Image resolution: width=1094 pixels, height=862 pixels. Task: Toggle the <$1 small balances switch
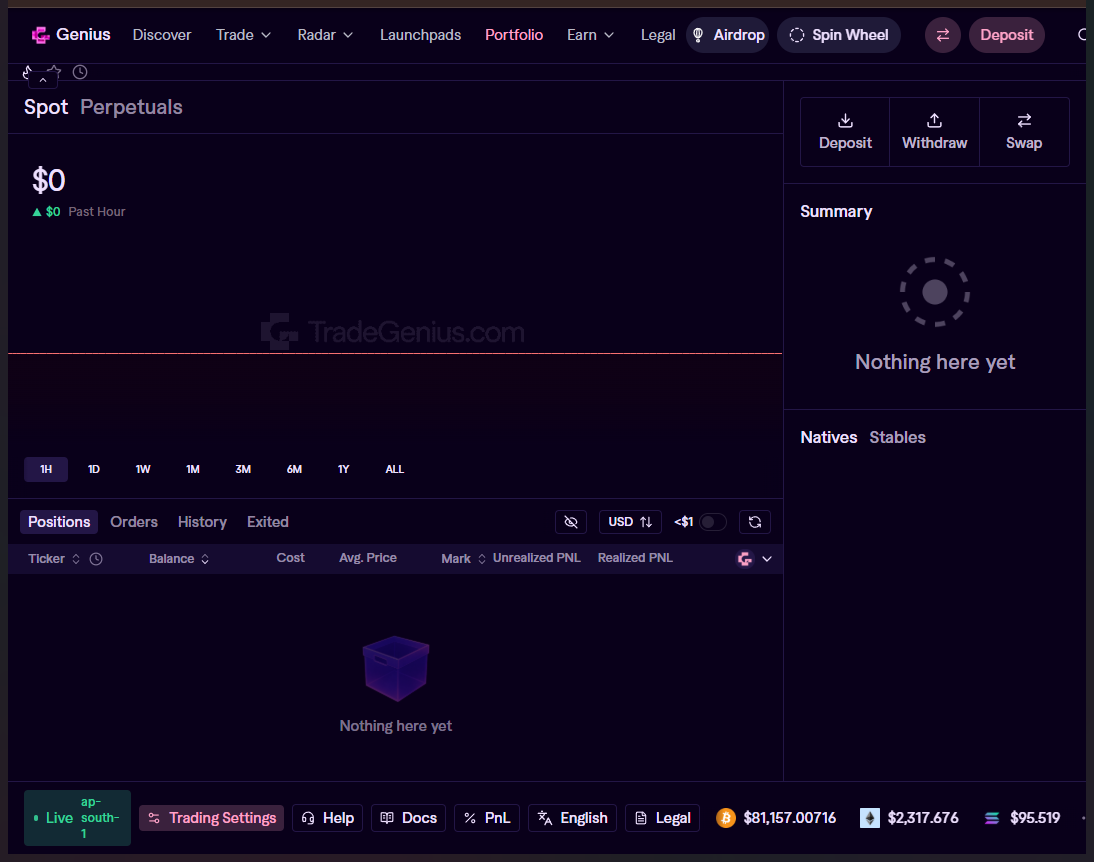tap(712, 522)
